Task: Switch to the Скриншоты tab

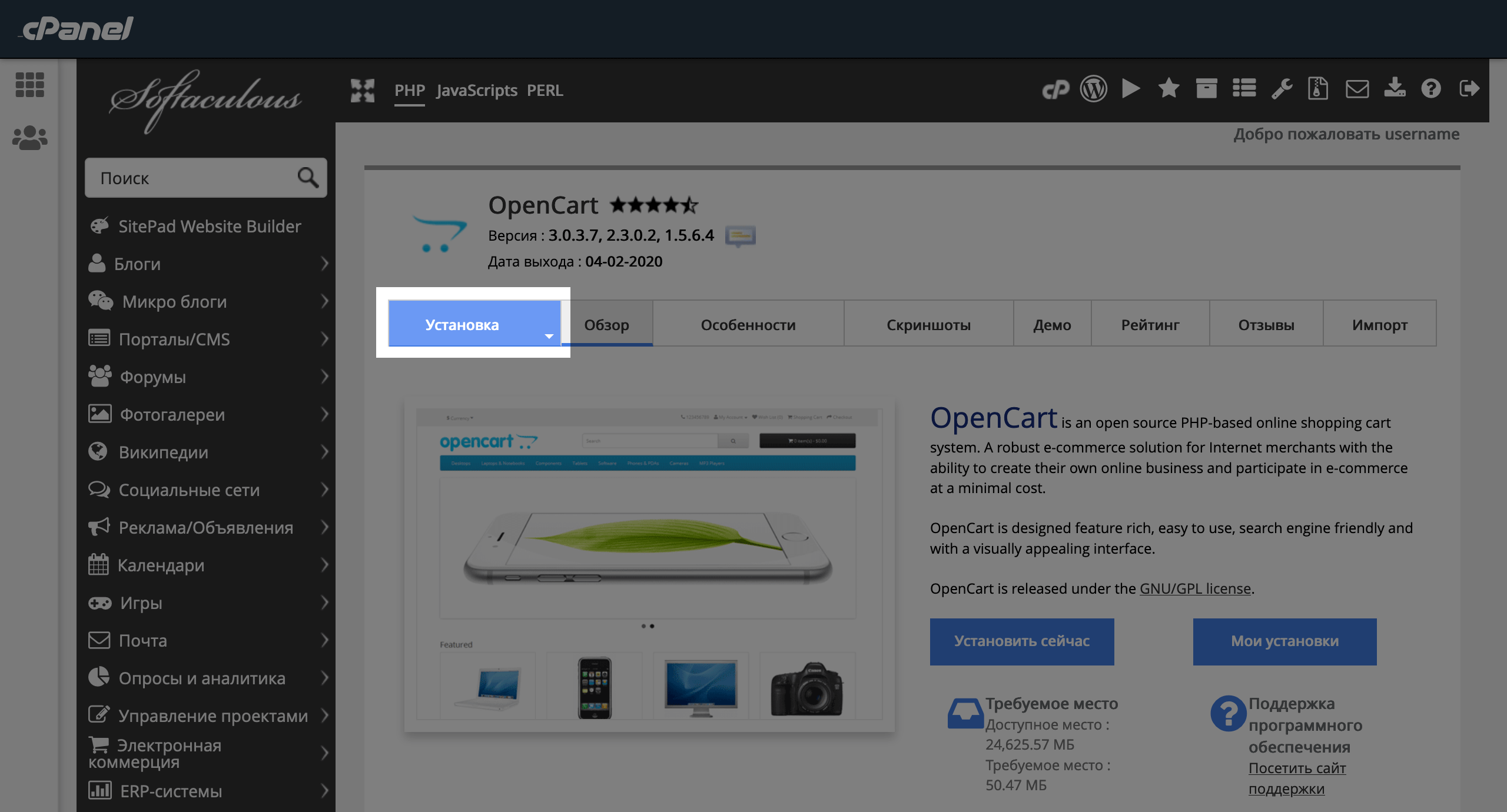Action: click(929, 324)
